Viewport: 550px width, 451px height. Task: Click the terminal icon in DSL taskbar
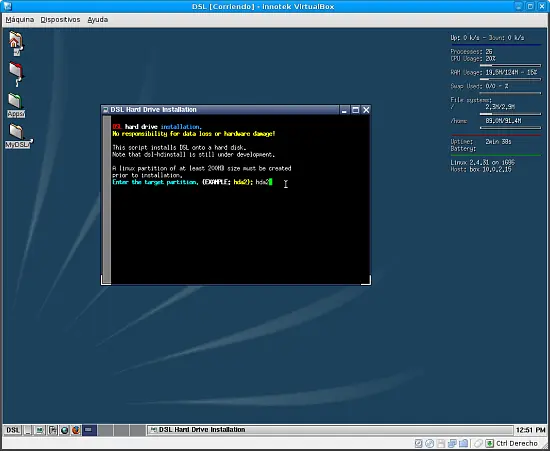[40, 430]
